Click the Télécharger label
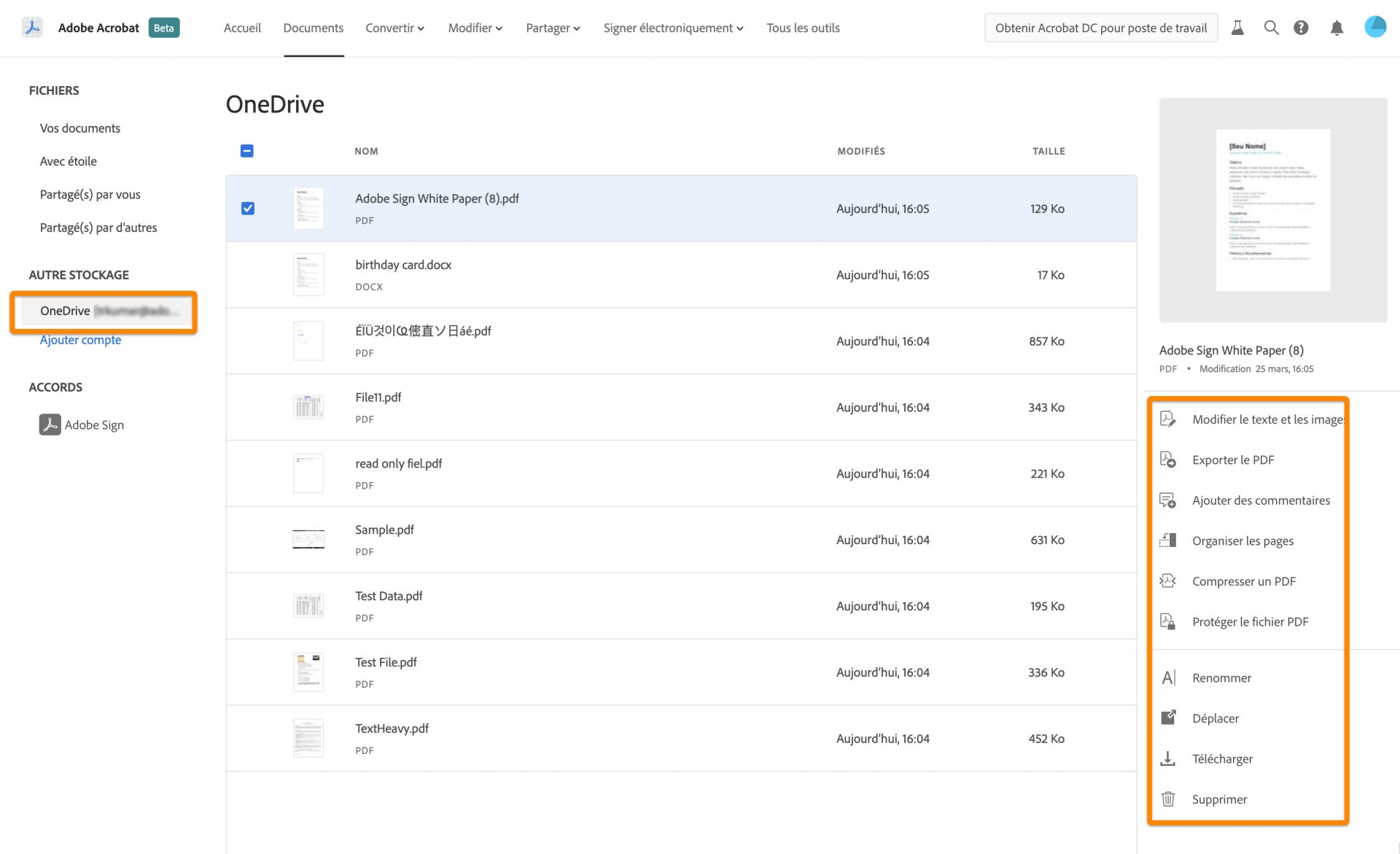The image size is (1400, 854). coord(1222,758)
